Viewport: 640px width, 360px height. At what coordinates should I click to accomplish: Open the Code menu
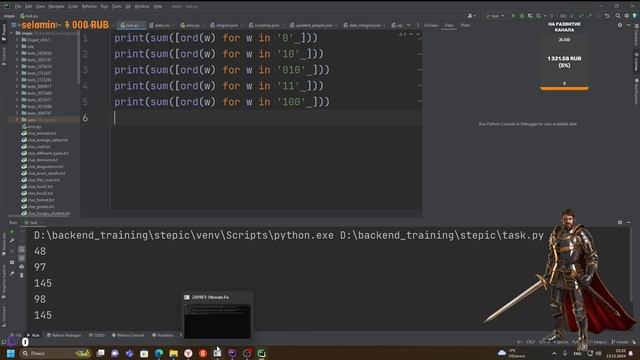[x=73, y=7]
